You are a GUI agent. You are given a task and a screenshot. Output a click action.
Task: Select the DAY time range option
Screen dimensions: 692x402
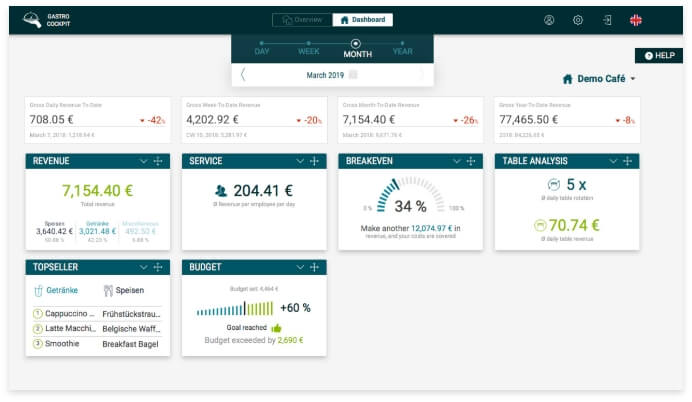click(x=262, y=51)
